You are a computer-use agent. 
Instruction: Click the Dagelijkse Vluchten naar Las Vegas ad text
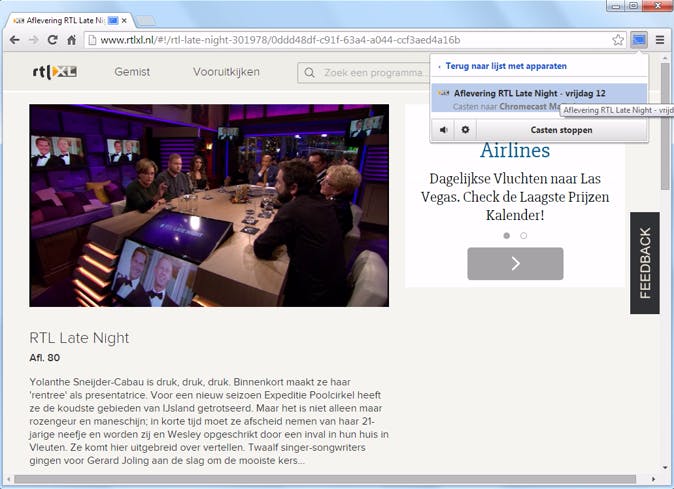[515, 197]
